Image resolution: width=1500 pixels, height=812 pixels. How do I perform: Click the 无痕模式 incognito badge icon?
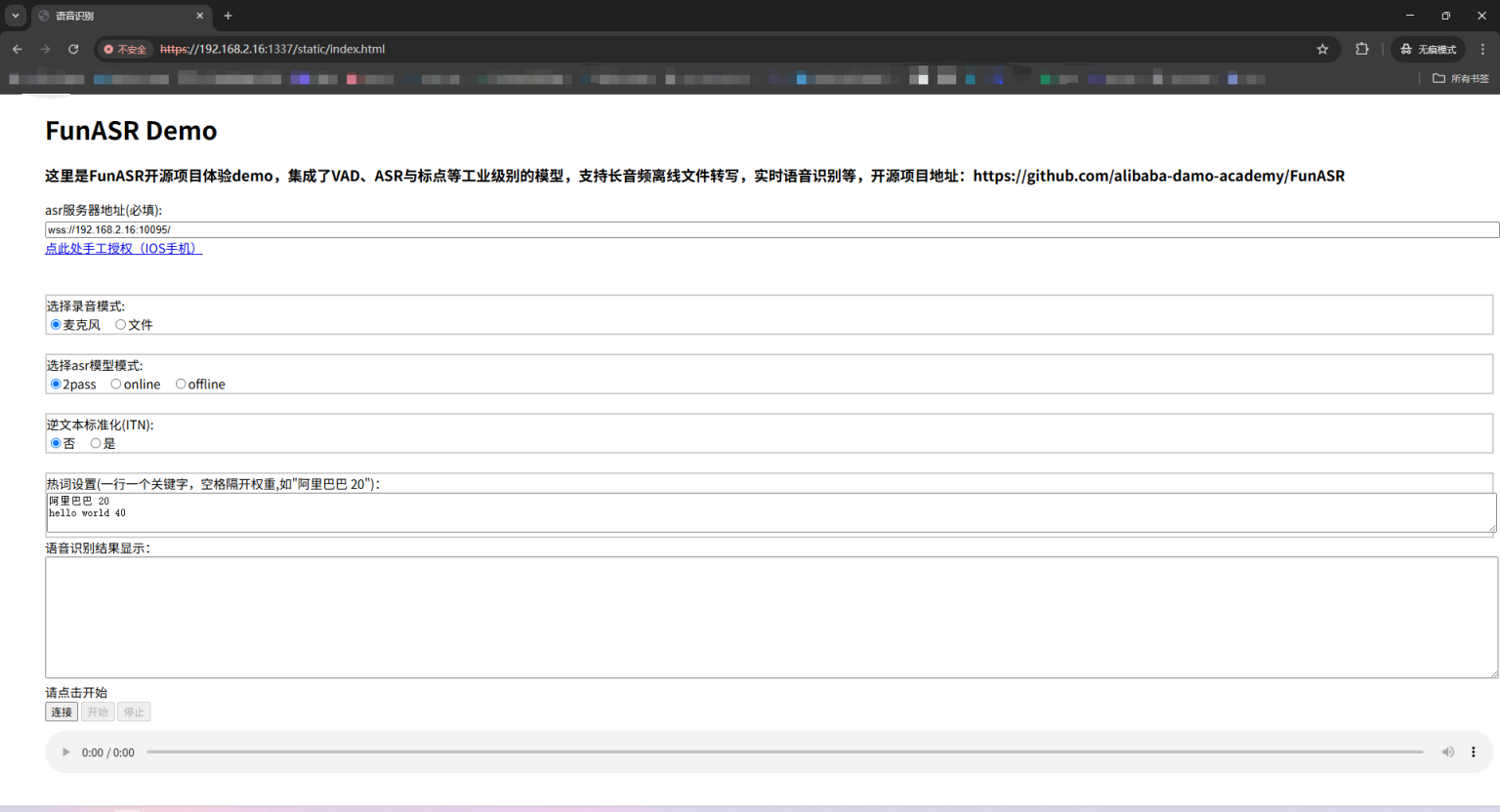1428,49
